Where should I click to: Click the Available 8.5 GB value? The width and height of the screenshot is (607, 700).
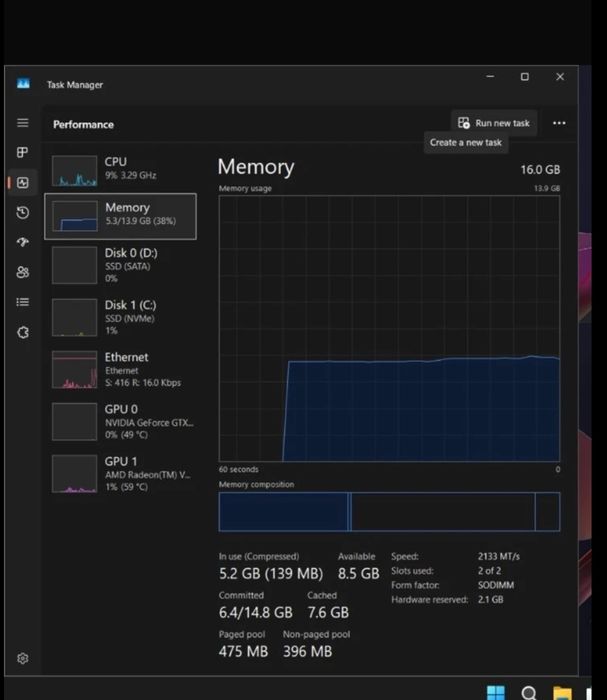coord(358,573)
